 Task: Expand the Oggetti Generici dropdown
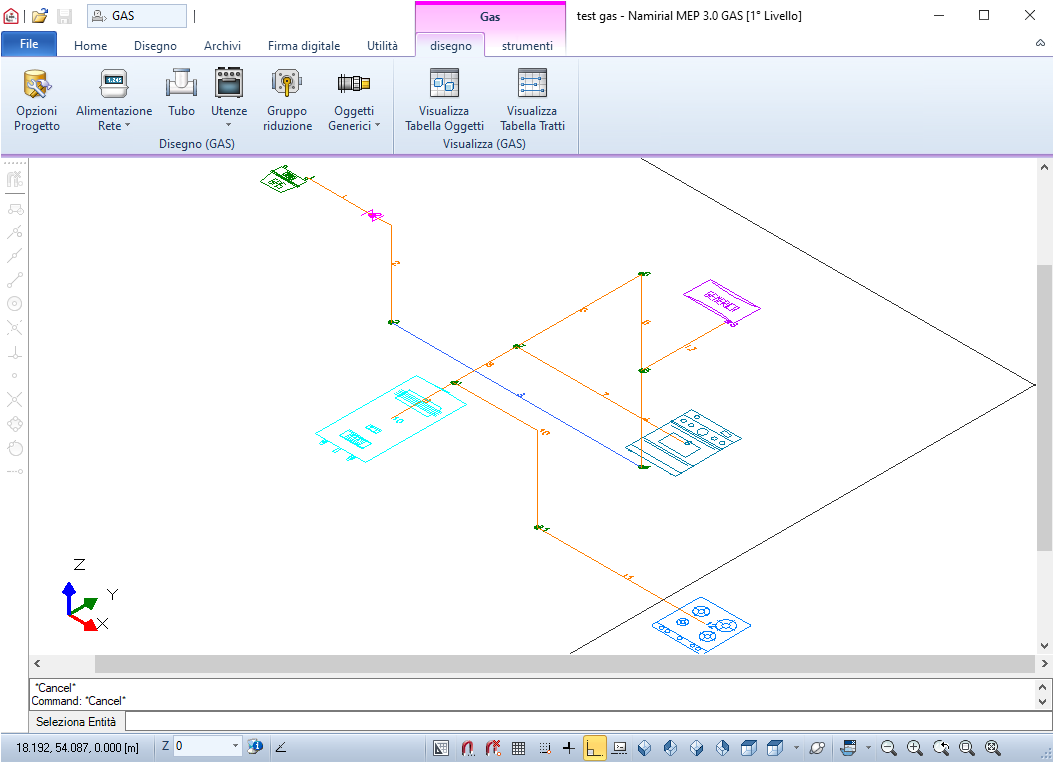tap(354, 101)
